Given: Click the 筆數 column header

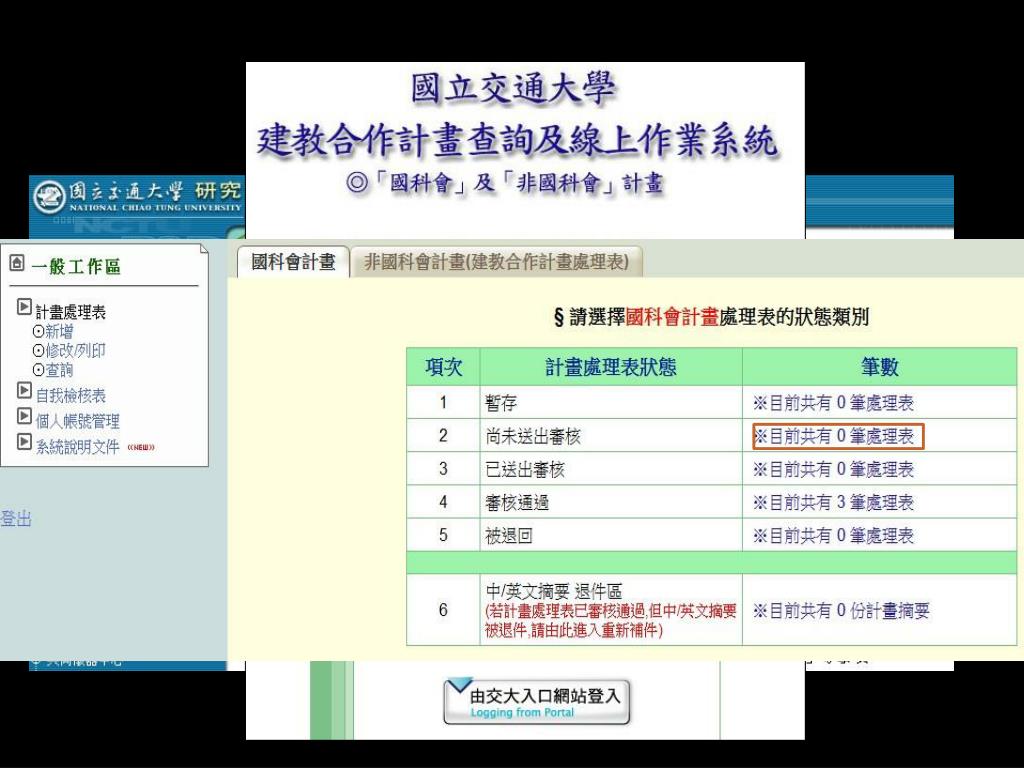Looking at the screenshot, I should click(x=879, y=367).
